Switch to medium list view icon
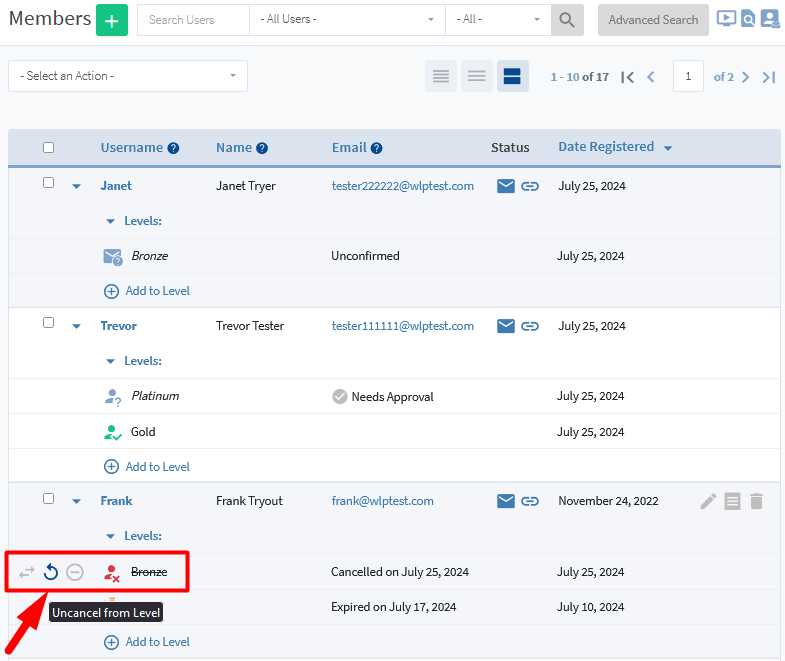785x661 pixels. pos(477,76)
